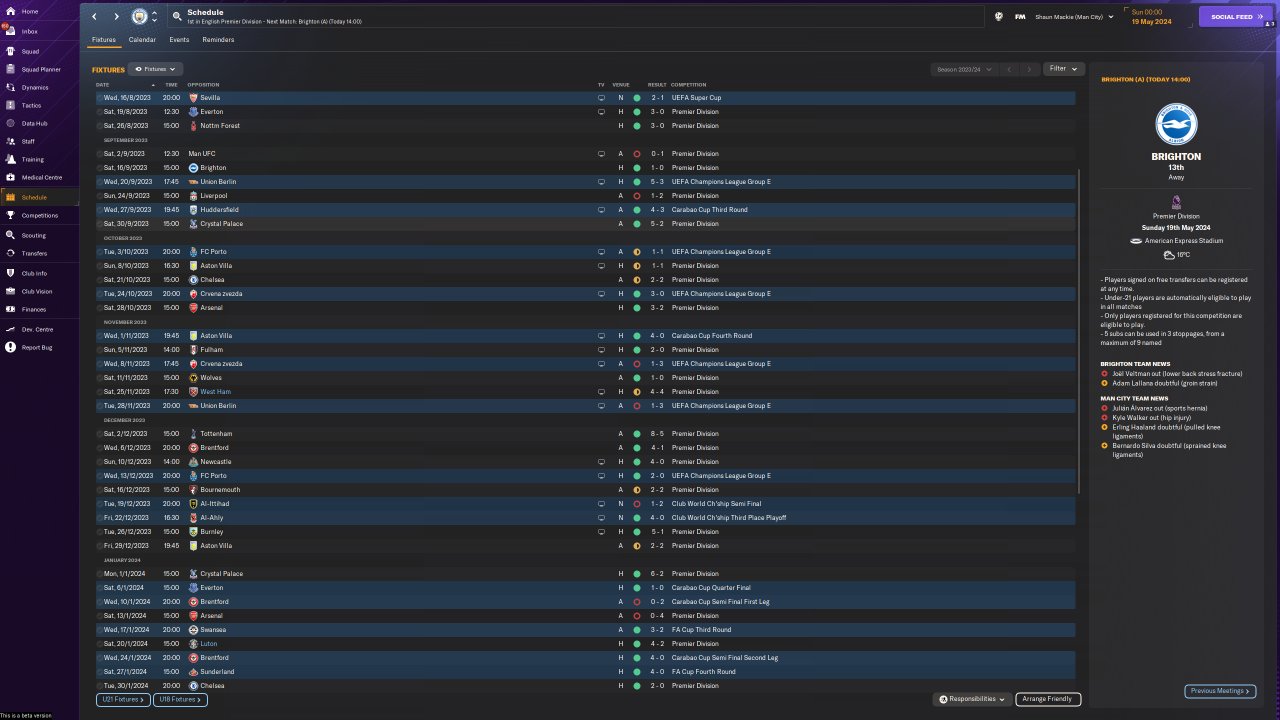Open the Competitions trophy icon
The image size is (1280, 720).
point(11,215)
